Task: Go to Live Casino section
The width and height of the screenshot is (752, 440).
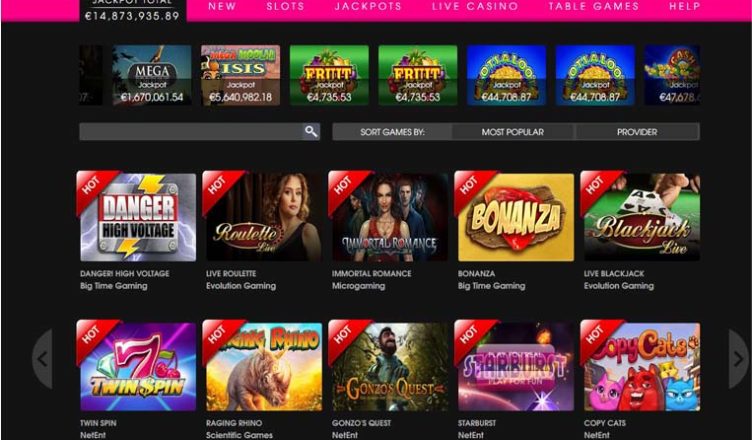Action: tap(475, 7)
